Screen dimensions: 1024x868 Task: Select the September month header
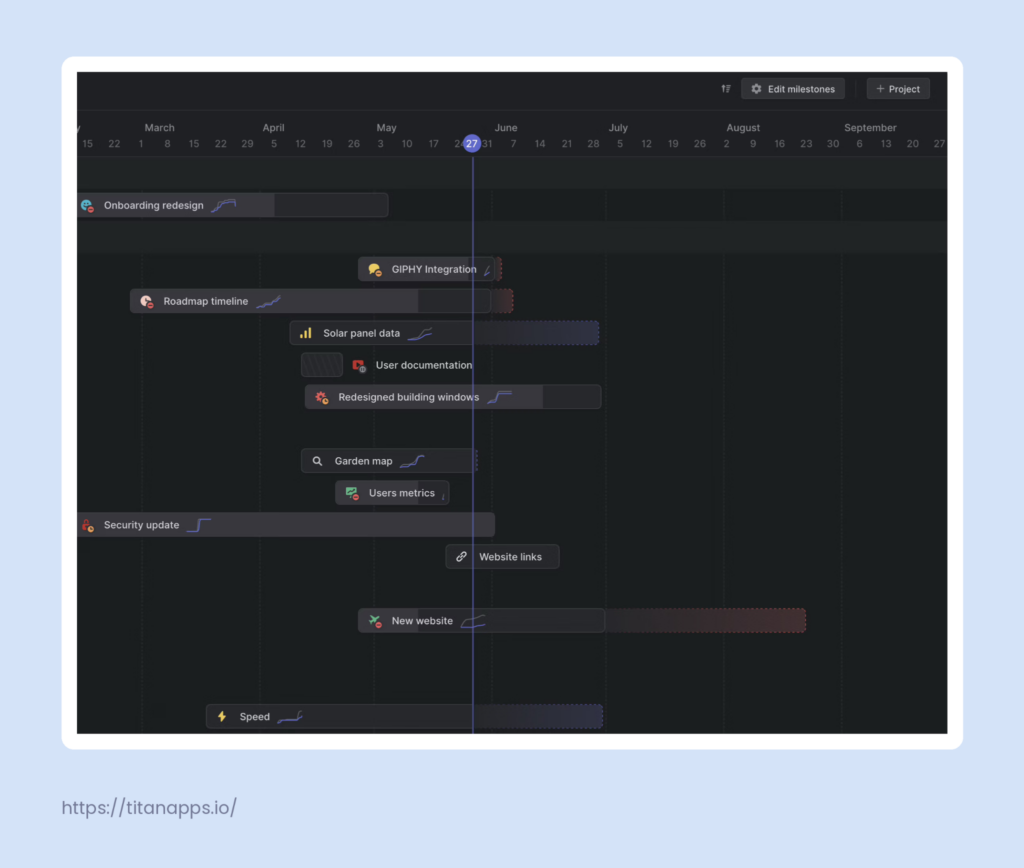(x=870, y=127)
